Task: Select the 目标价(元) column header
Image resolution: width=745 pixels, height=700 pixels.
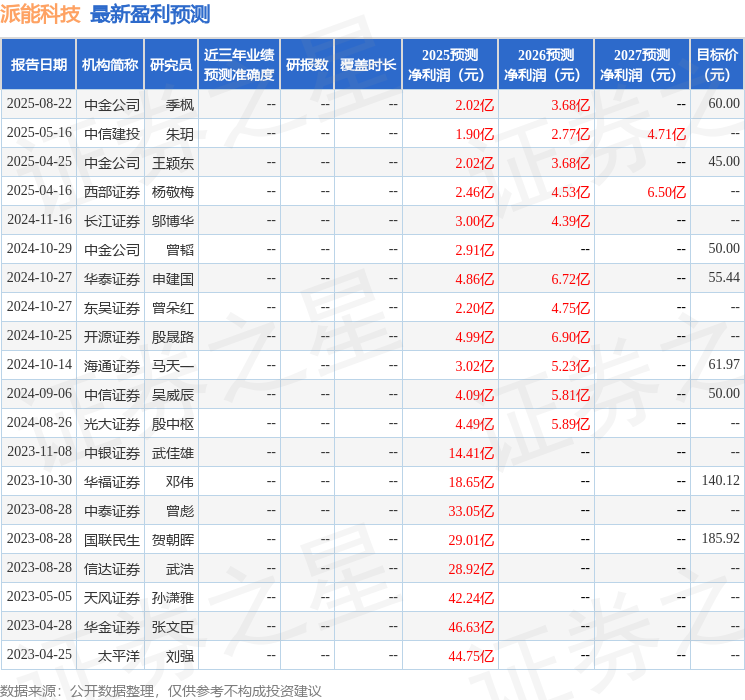Action: (717, 65)
